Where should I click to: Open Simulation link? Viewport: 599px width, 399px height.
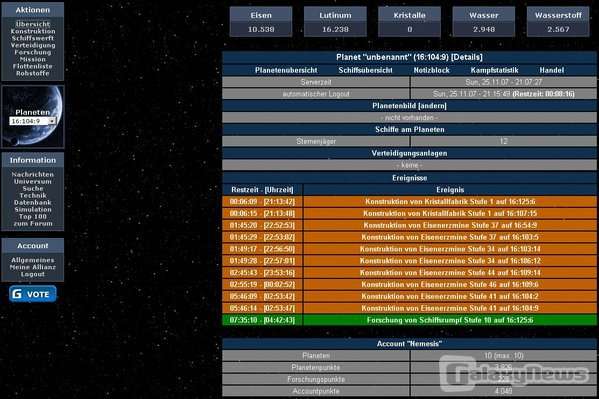tap(33, 209)
